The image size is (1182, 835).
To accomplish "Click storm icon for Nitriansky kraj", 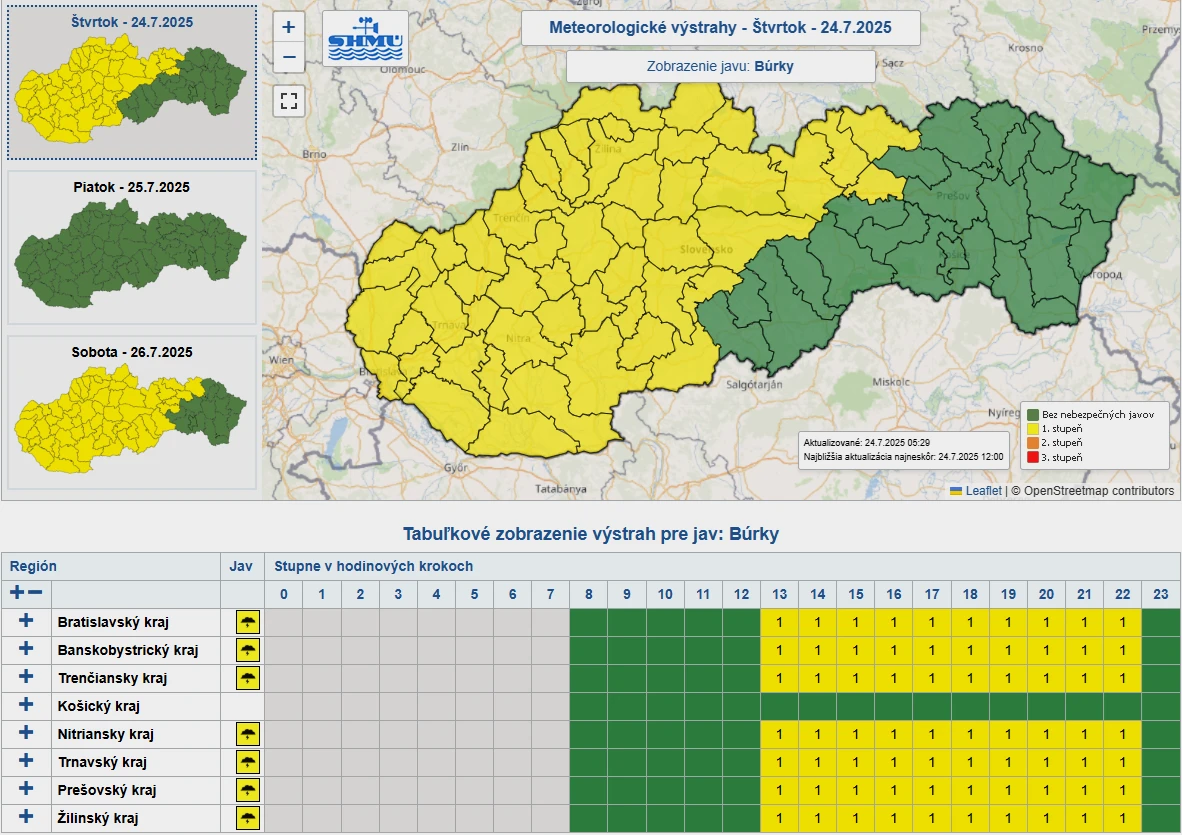I will coord(247,734).
